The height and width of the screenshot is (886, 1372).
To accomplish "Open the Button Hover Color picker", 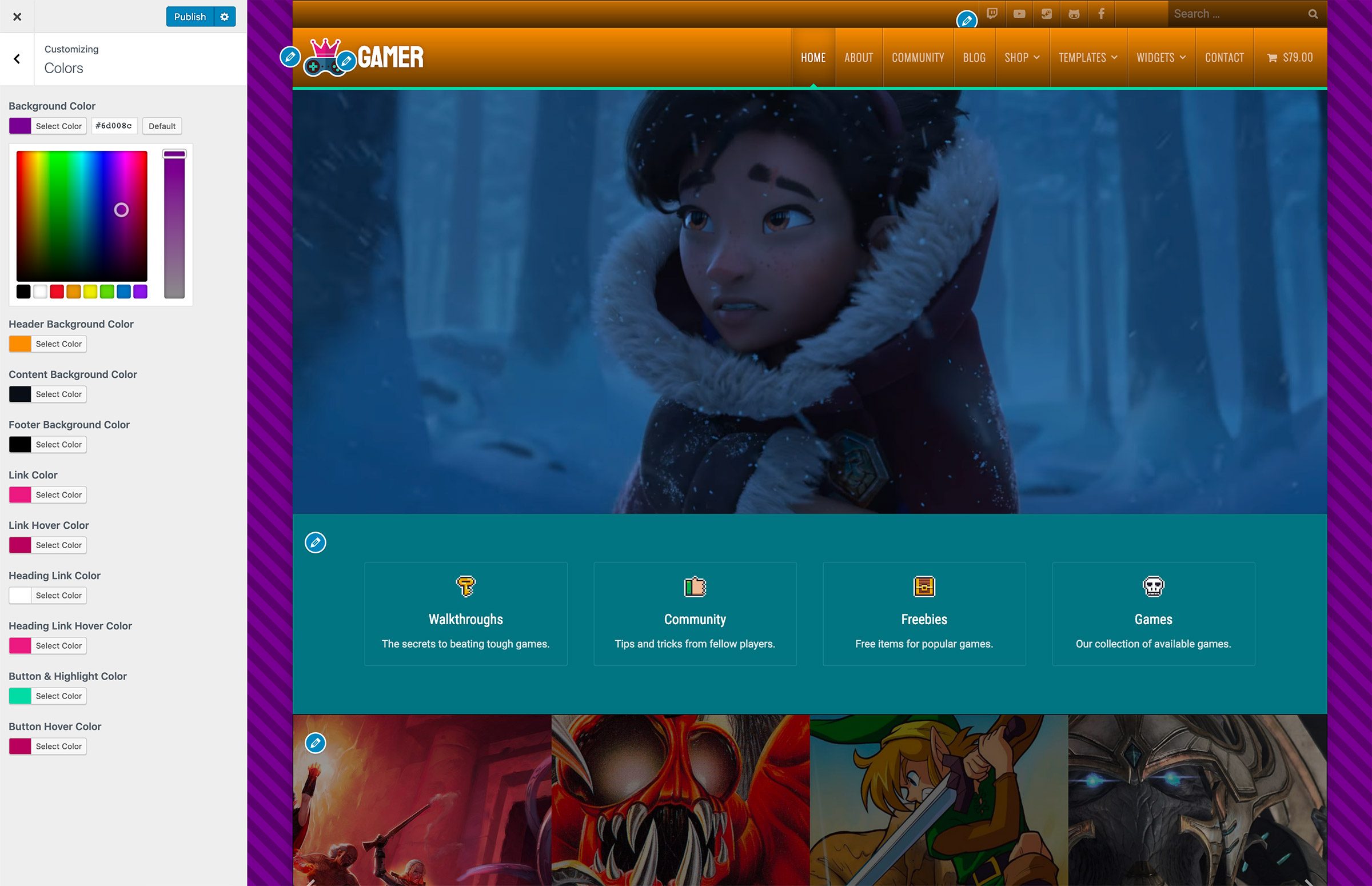I will point(48,746).
